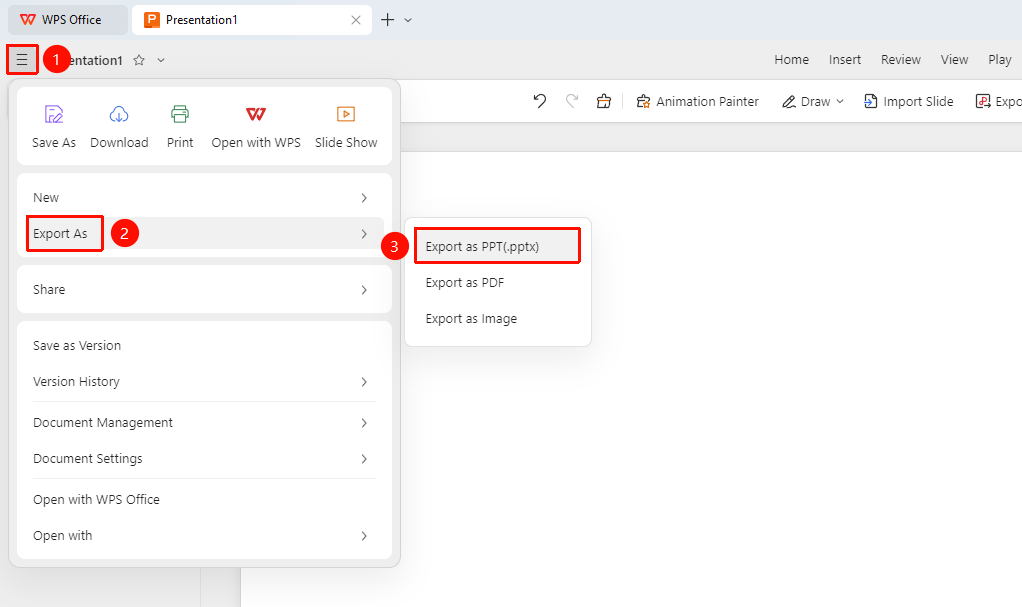Open the hamburger main menu icon
The width and height of the screenshot is (1022, 607).
[22, 60]
